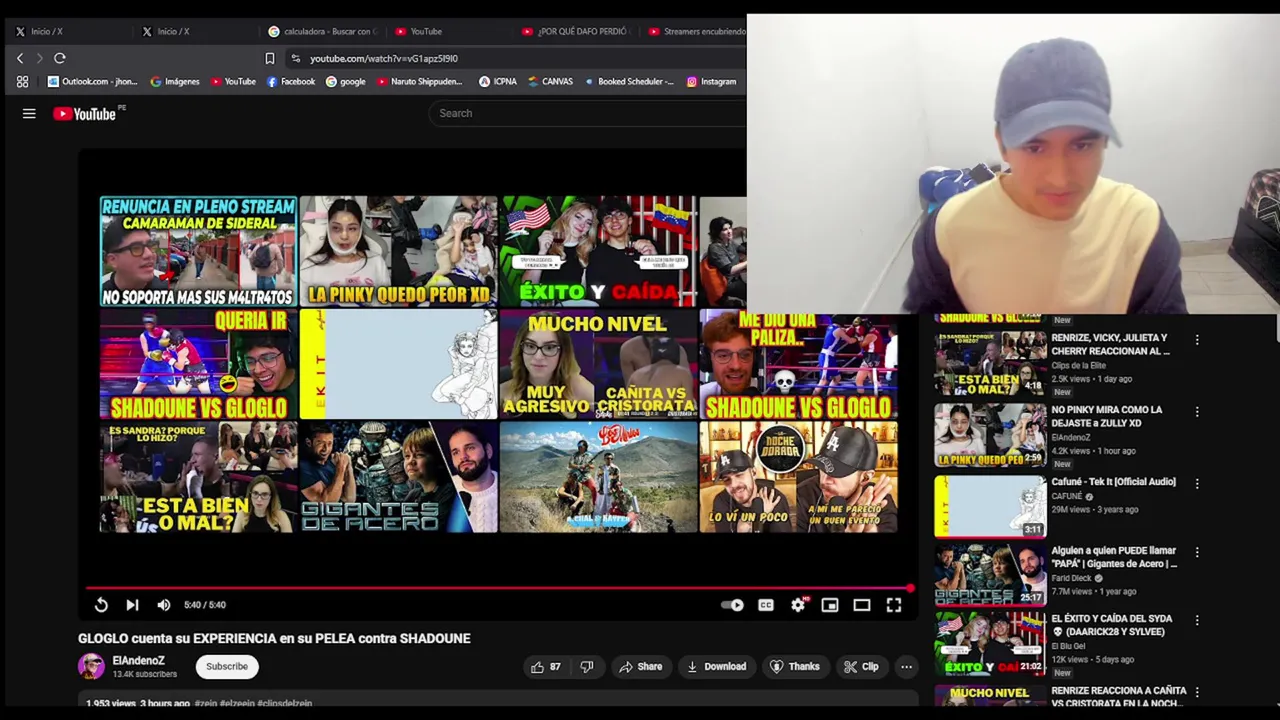This screenshot has width=1280, height=720.
Task: Switch to the second Inicio / X tab
Action: [x=195, y=31]
